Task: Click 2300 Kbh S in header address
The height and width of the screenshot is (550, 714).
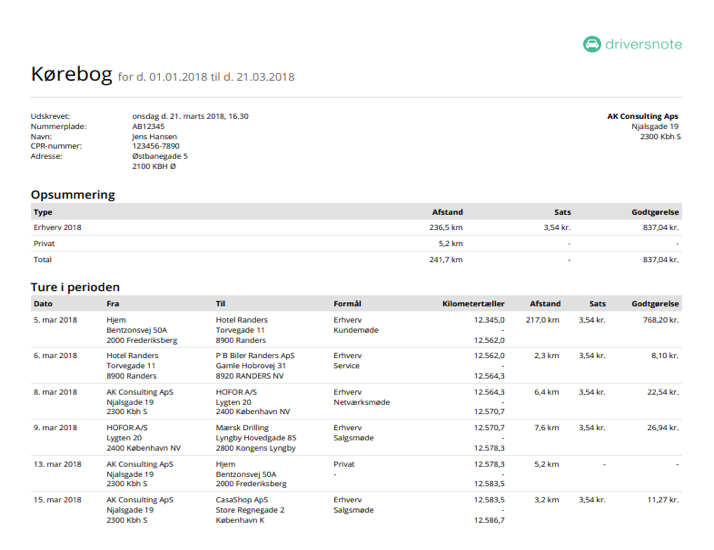Action: coord(660,136)
